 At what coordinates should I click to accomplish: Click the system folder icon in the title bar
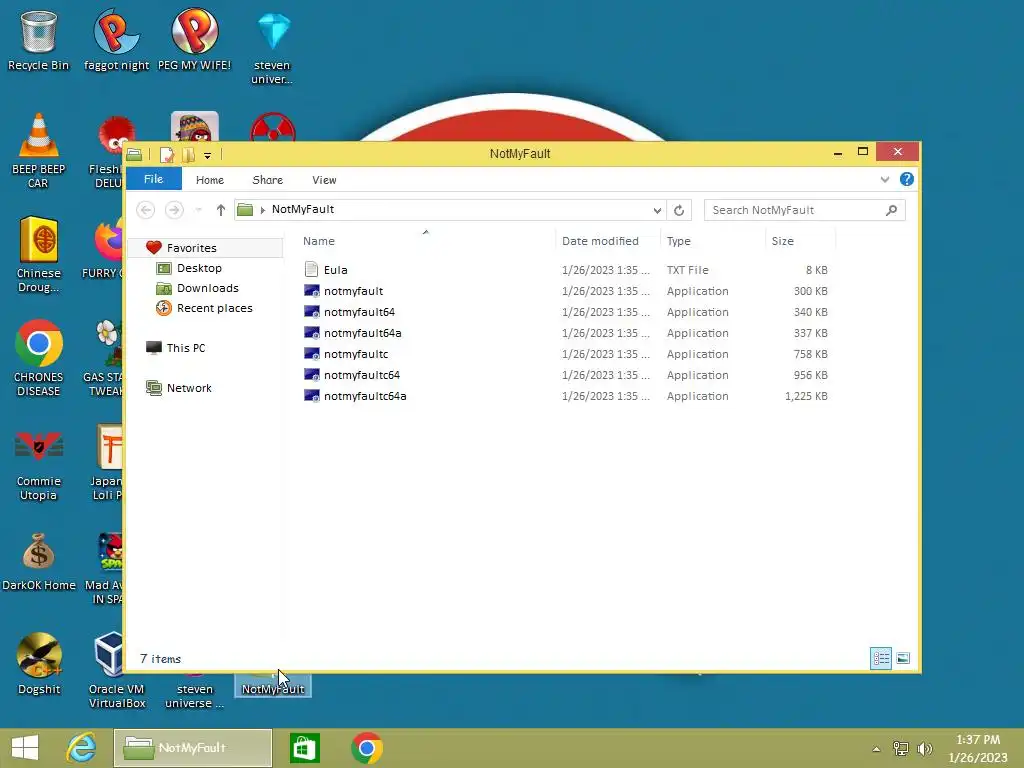click(135, 155)
